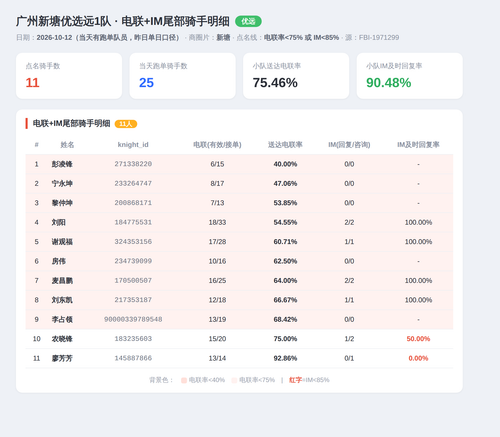Click the 电联率<75% legend color swatch
Image resolution: width=500 pixels, height=437 pixels.
click(234, 380)
